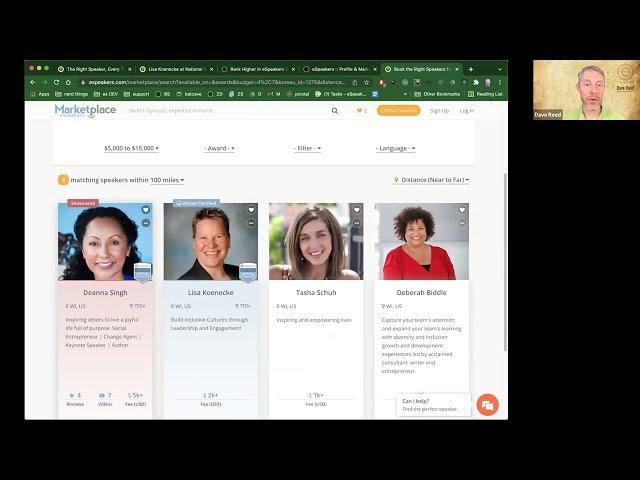Click 'Can I help?' chat prompt
This screenshot has width=640, height=480.
pos(433,405)
